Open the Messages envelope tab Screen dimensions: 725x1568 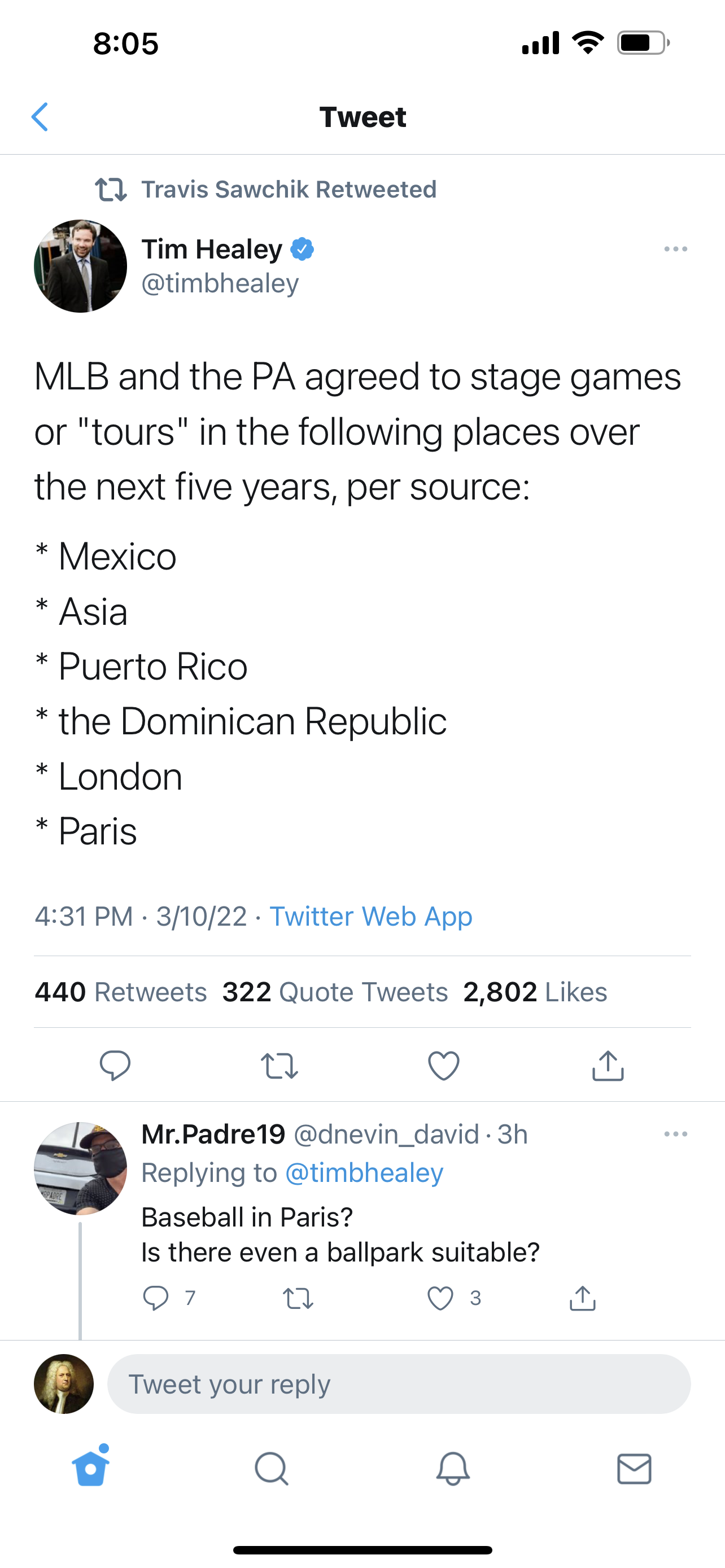tap(634, 1469)
